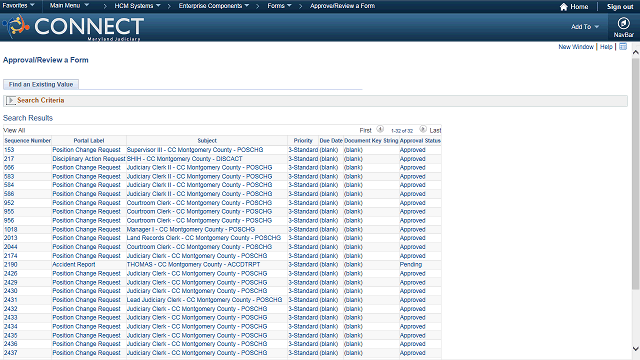Screen dimensions: 640x360
Task: Open the Enterprise Components breadcrumb menu
Action: [x=214, y=6]
